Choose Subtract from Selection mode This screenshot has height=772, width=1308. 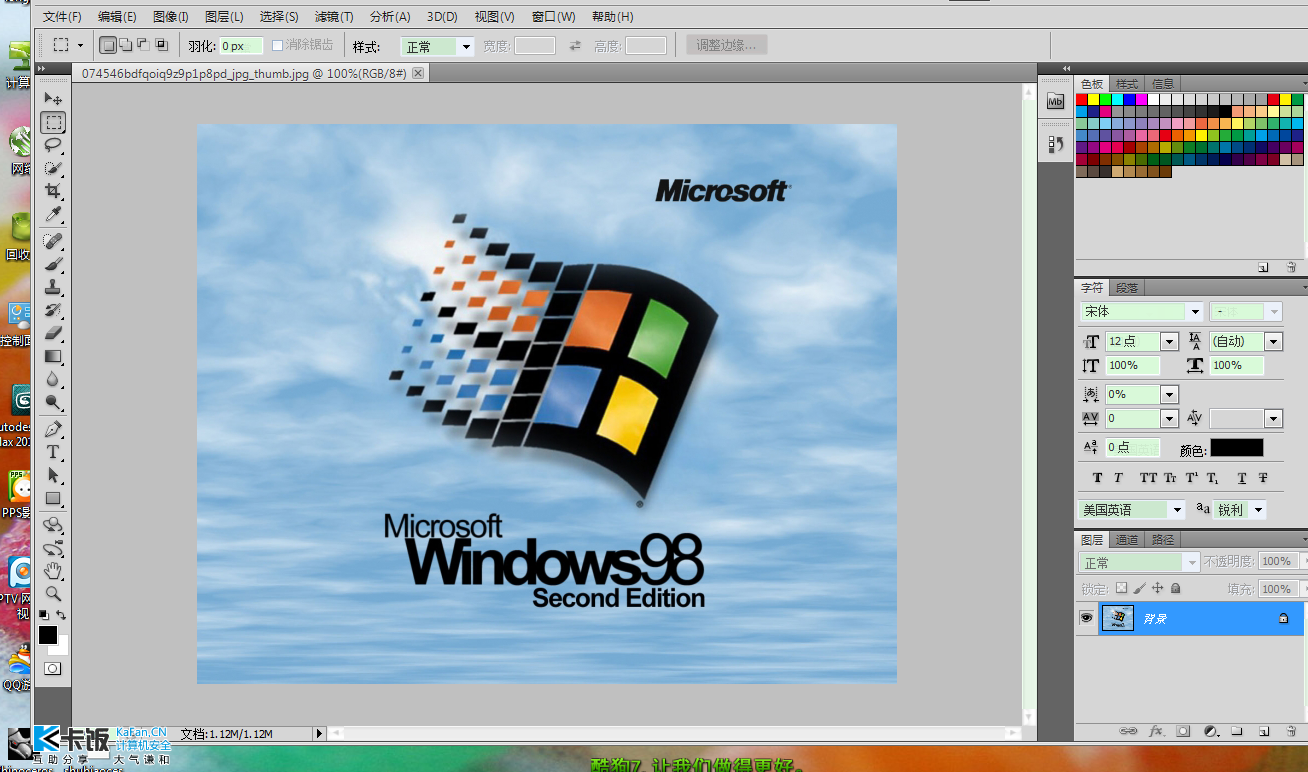[x=143, y=45]
